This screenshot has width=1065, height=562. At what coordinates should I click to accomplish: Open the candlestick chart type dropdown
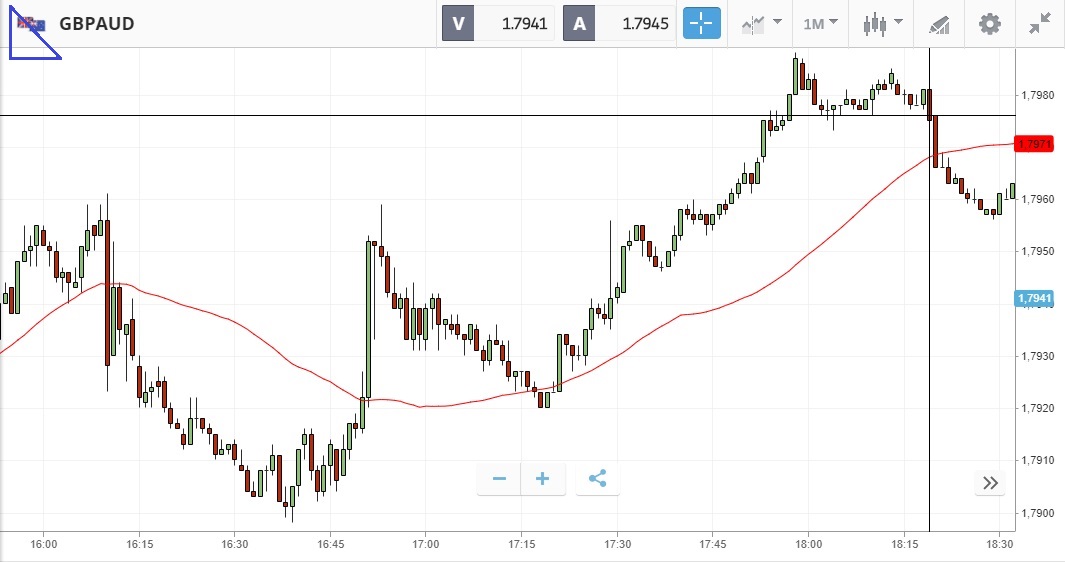click(883, 23)
